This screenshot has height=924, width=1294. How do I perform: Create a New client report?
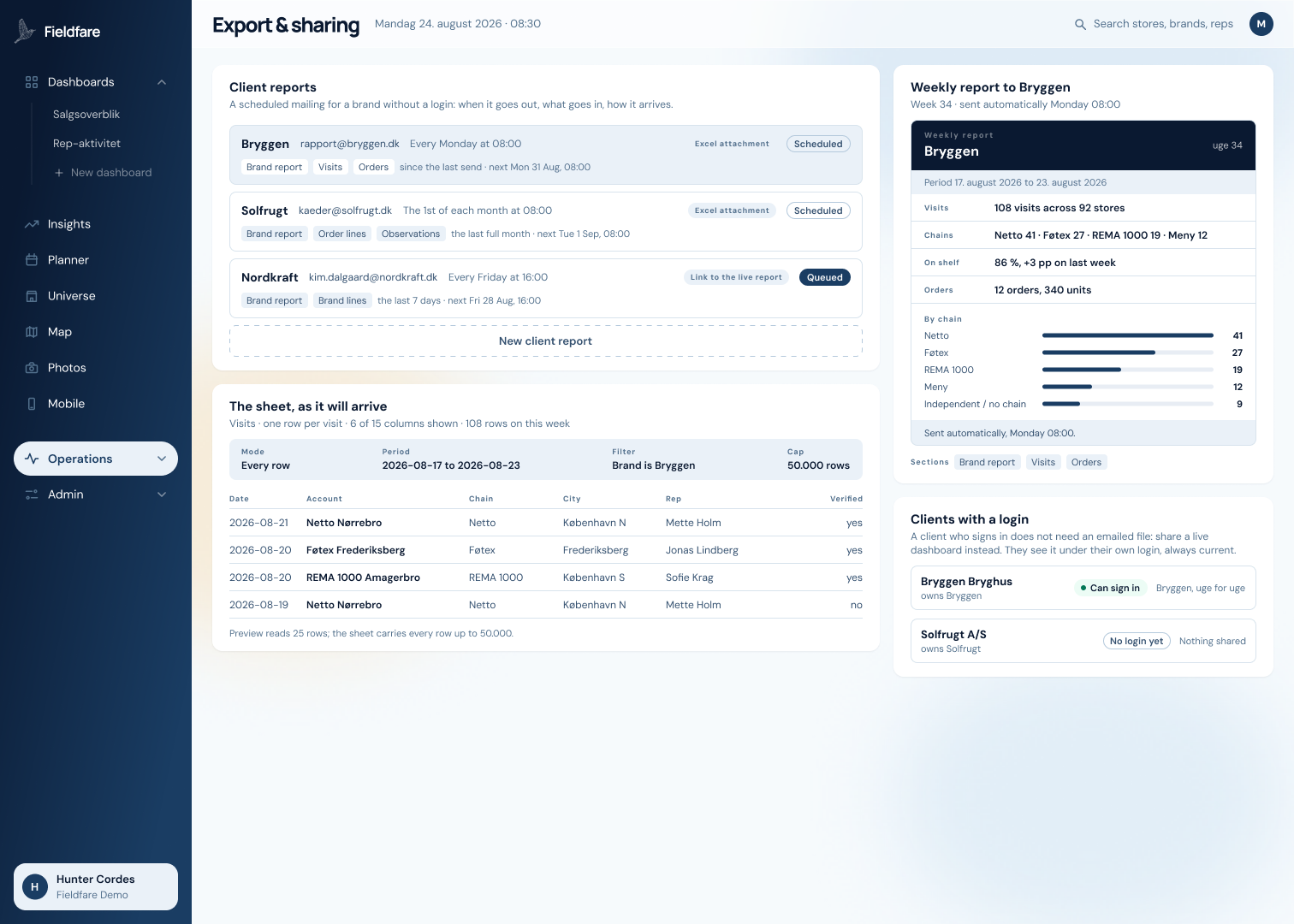(546, 341)
